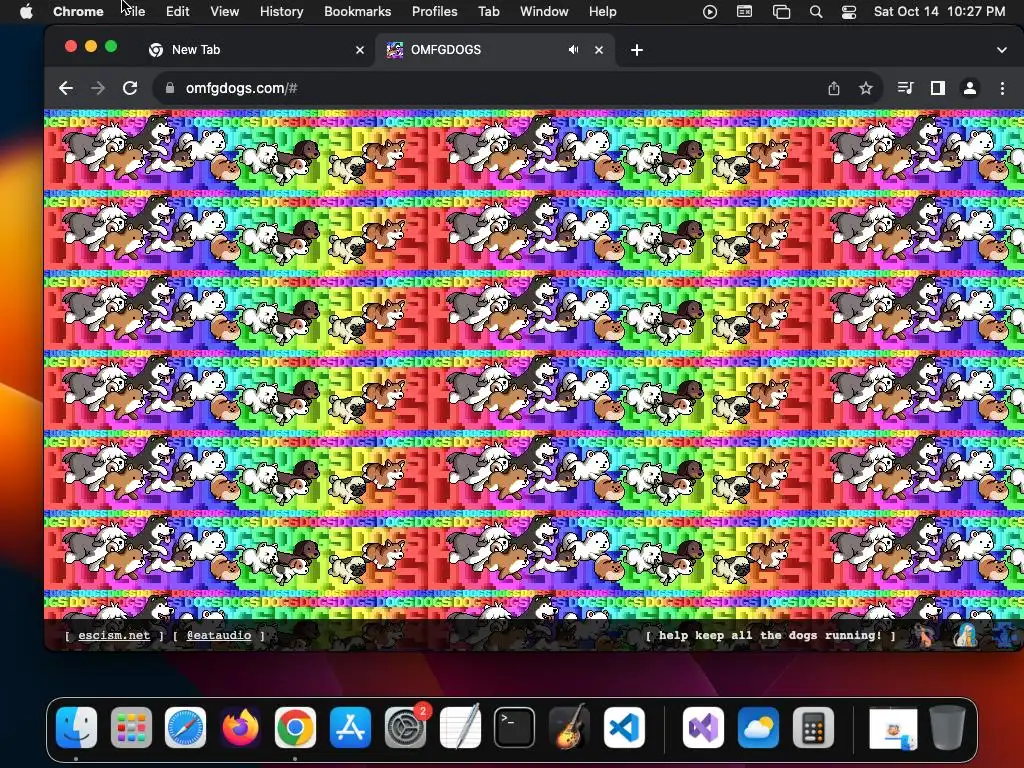Open Calculator from the Dock

click(813, 728)
